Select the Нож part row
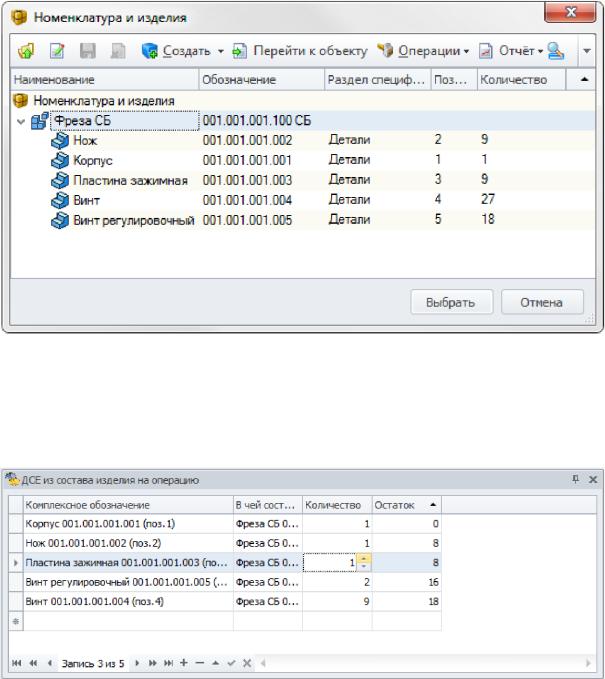The image size is (605, 679). (x=302, y=140)
